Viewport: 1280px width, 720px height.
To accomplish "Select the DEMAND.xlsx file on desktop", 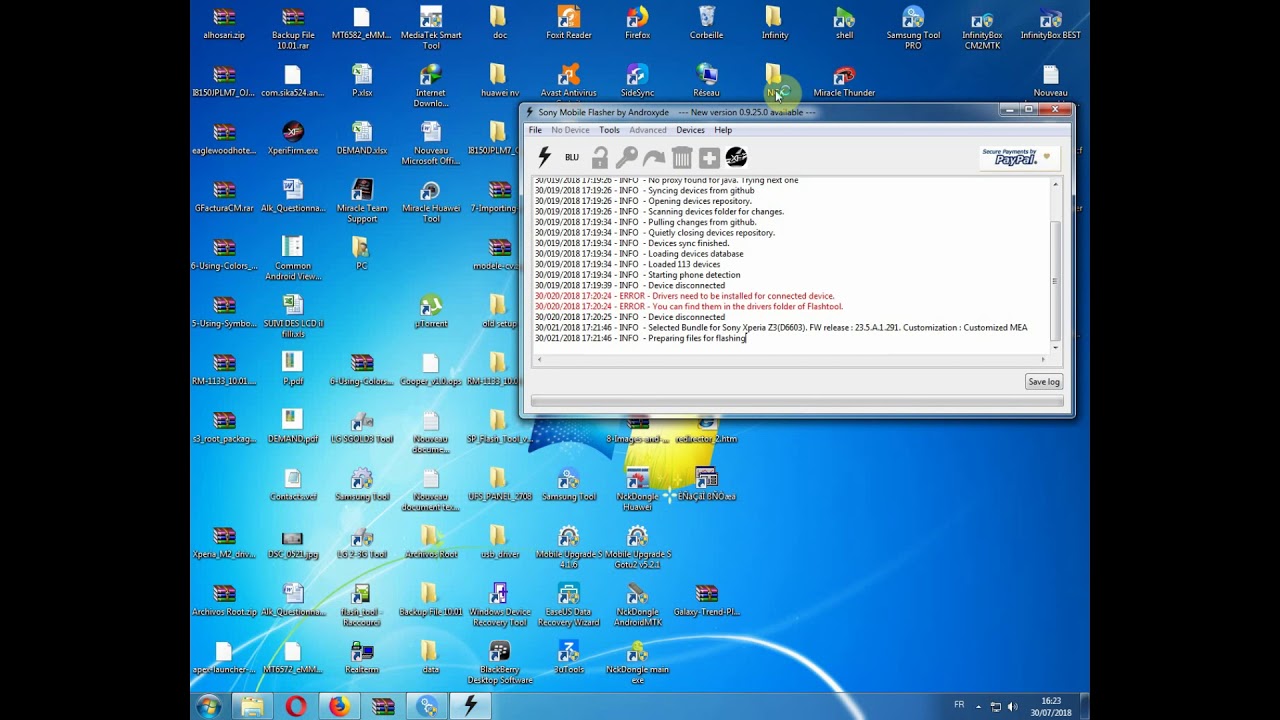I will 362,139.
